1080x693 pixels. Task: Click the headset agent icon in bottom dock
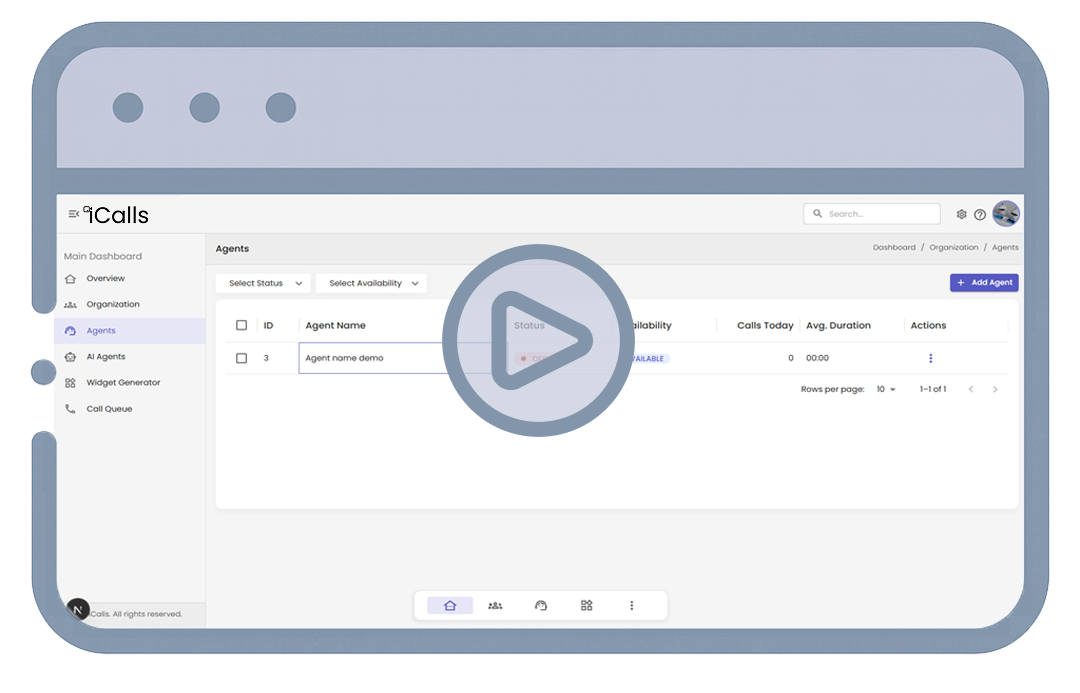click(x=541, y=605)
